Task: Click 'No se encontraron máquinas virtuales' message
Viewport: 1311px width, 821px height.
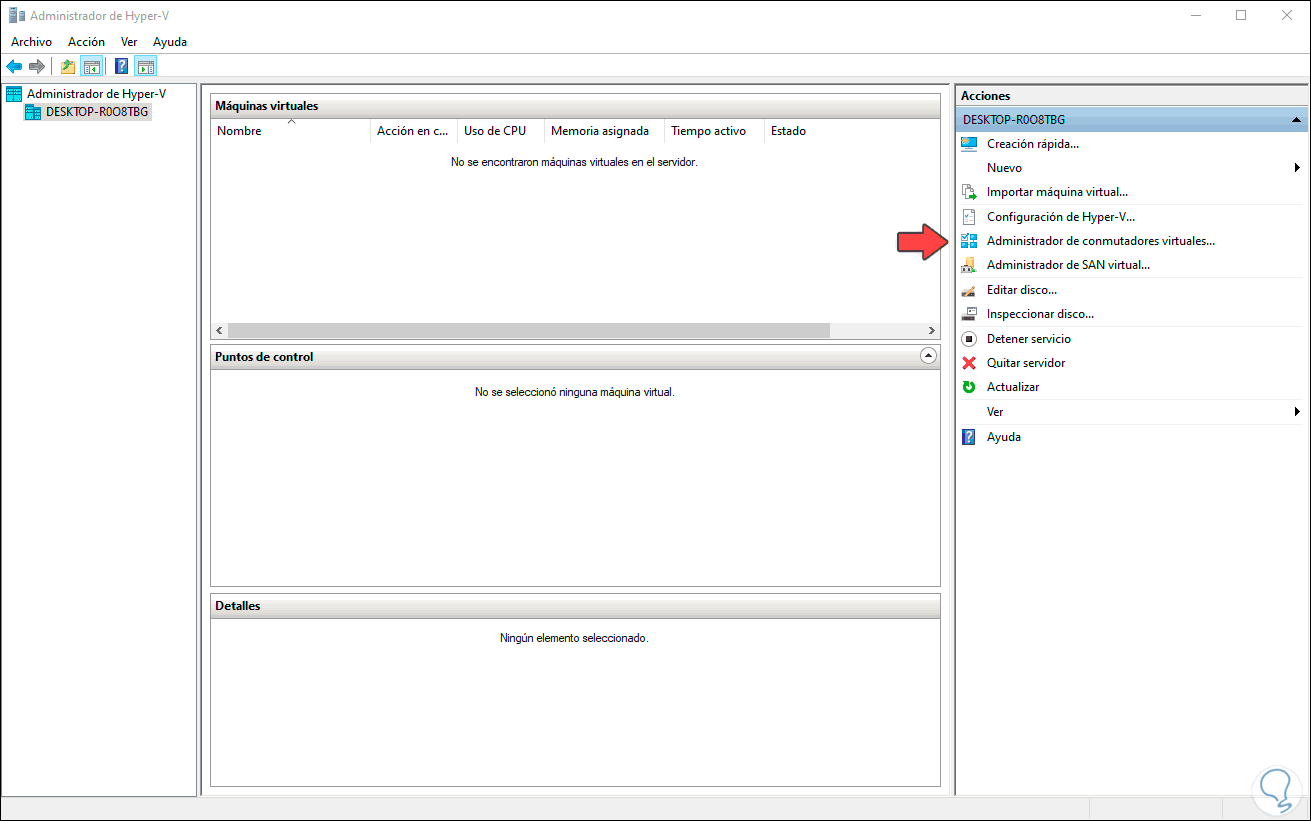Action: point(574,162)
